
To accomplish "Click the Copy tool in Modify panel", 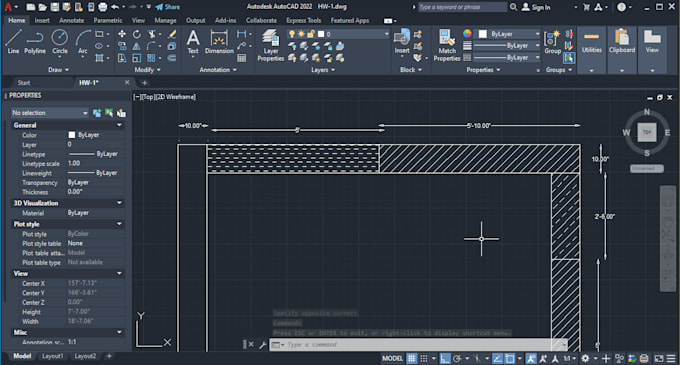I will click(x=122, y=46).
